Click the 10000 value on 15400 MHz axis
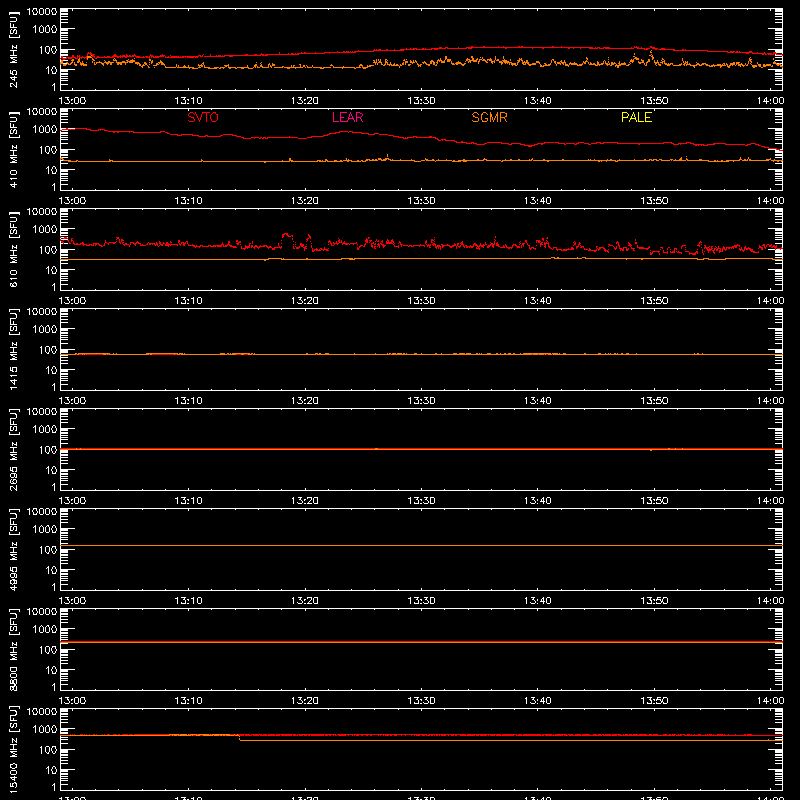The height and width of the screenshot is (800, 800). coord(42,712)
